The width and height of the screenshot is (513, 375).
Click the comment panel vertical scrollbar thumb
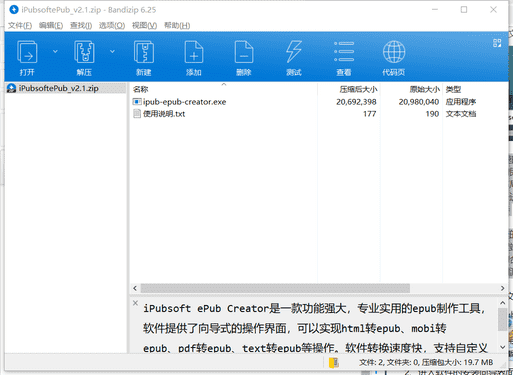point(503,319)
